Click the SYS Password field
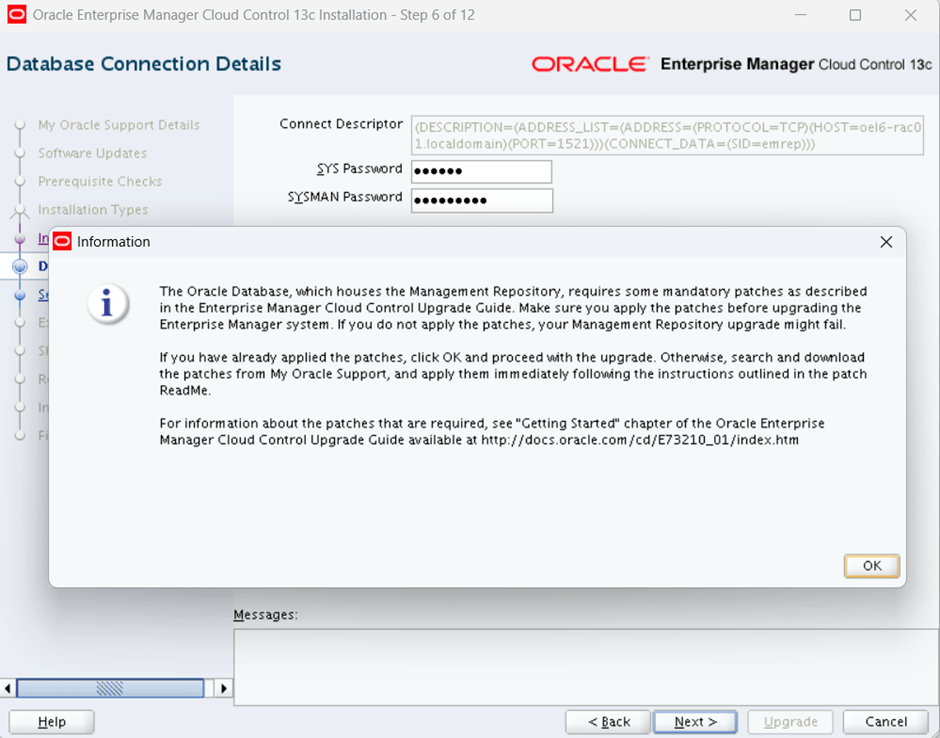Viewport: 940px width, 738px height. coord(481,172)
